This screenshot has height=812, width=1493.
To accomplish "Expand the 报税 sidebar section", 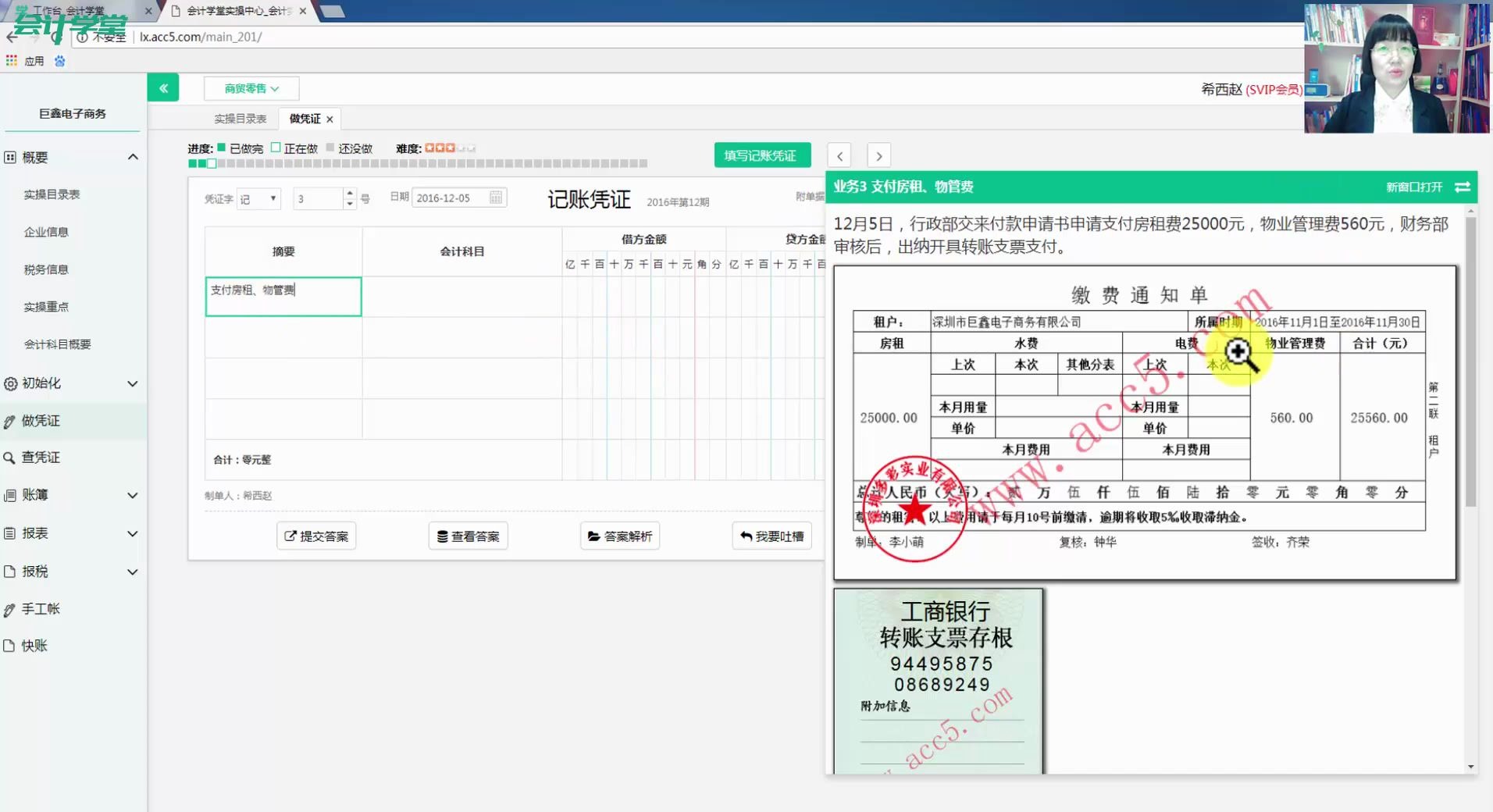I will pyautogui.click(x=133, y=572).
